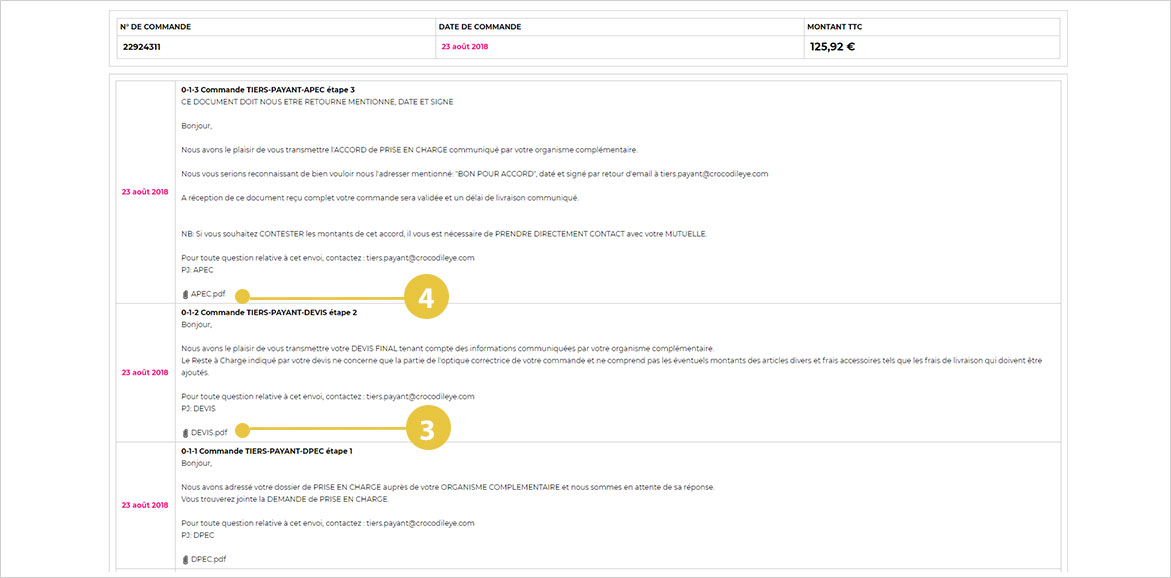Click the total amount 125,92 €

tap(832, 47)
